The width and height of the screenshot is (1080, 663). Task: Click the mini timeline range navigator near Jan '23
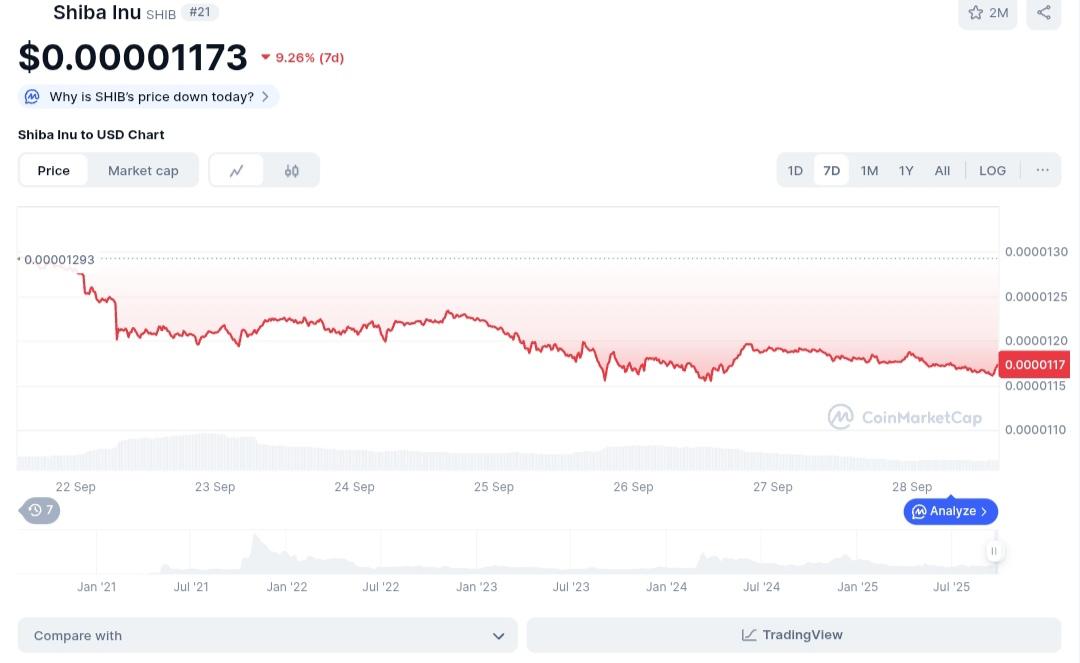click(476, 552)
